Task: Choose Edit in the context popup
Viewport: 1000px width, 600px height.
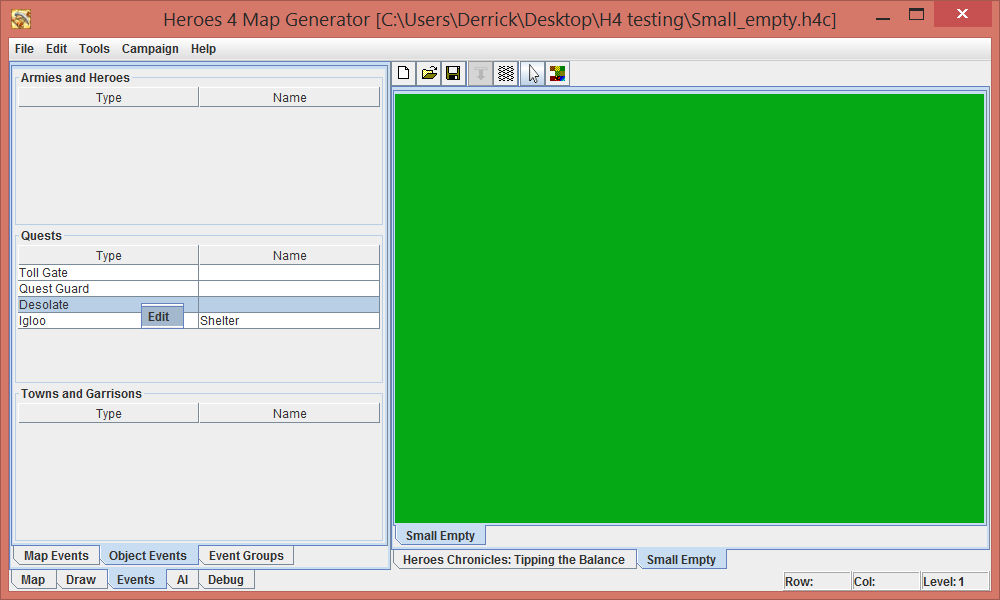Action: (x=162, y=316)
